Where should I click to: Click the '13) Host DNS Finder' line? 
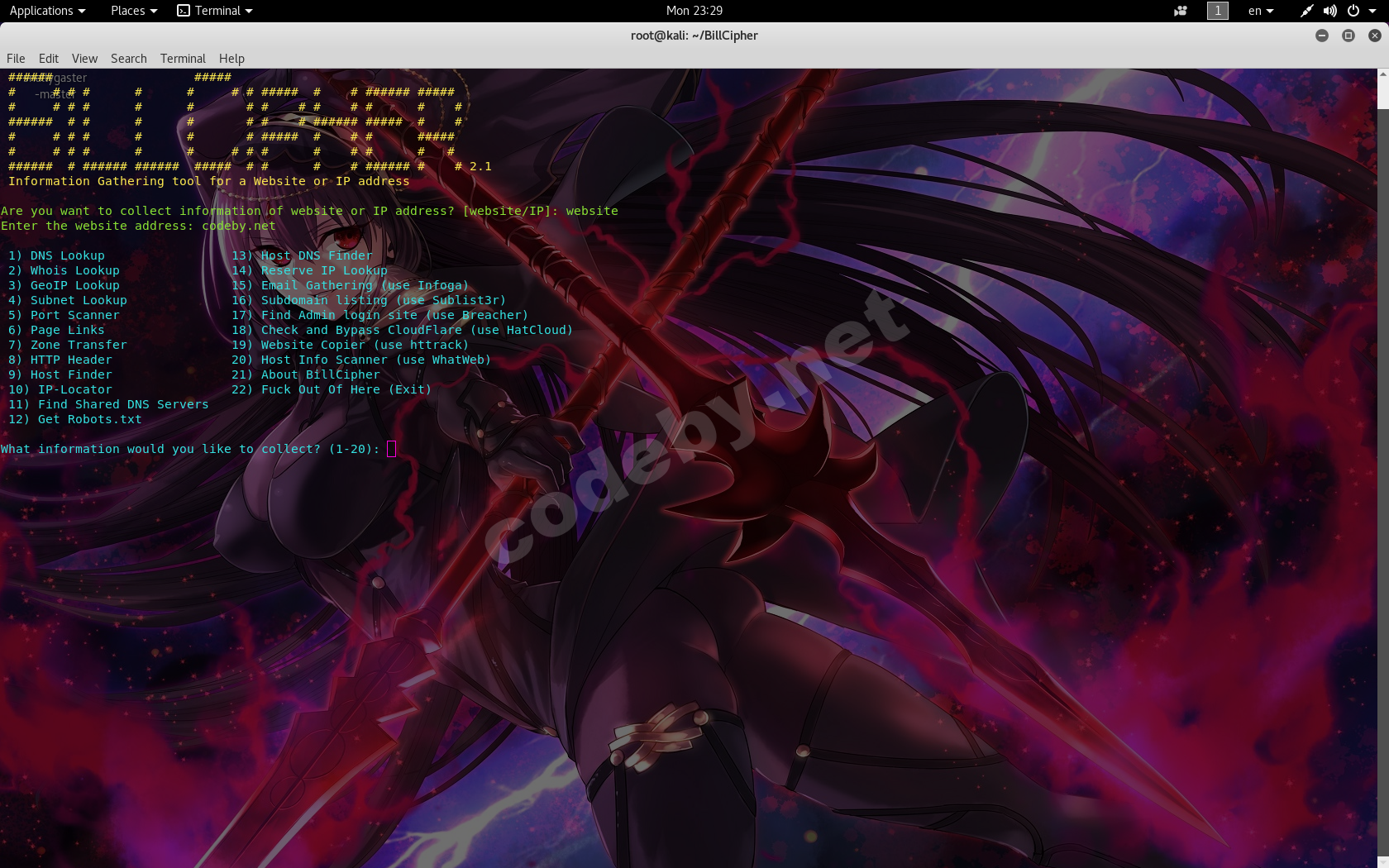[303, 255]
